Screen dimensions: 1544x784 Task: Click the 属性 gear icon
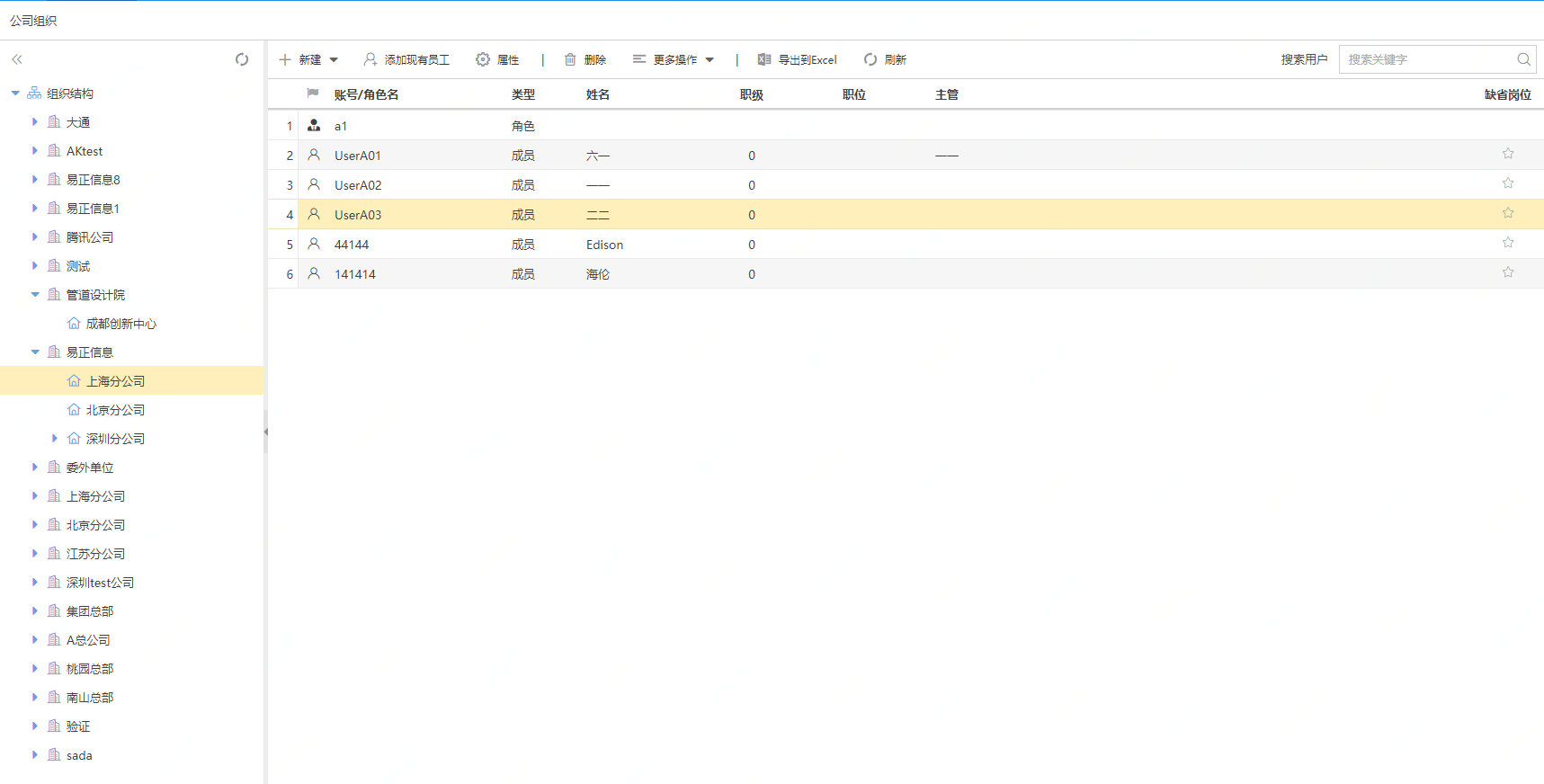[x=483, y=59]
